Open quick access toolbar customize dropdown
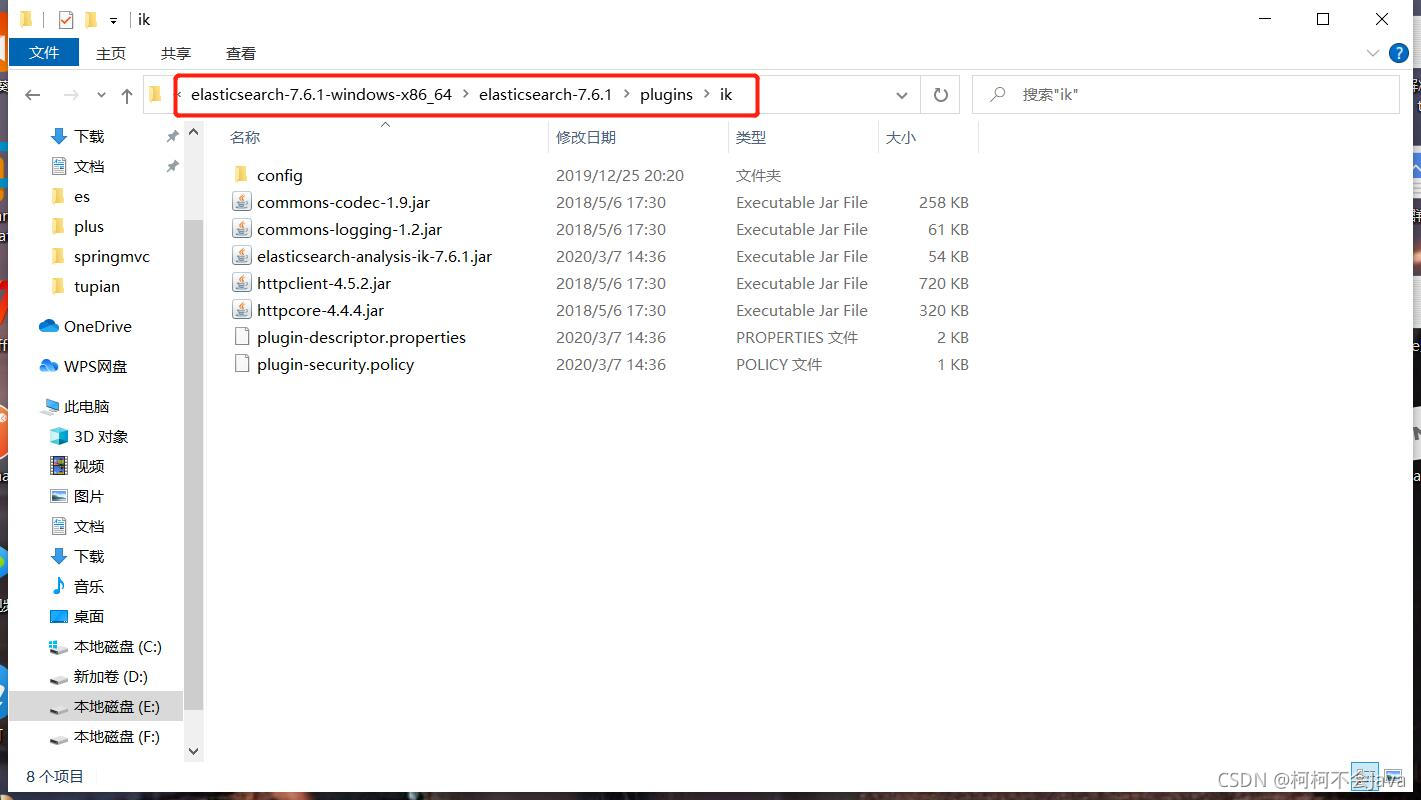The image size is (1421, 800). 113,20
